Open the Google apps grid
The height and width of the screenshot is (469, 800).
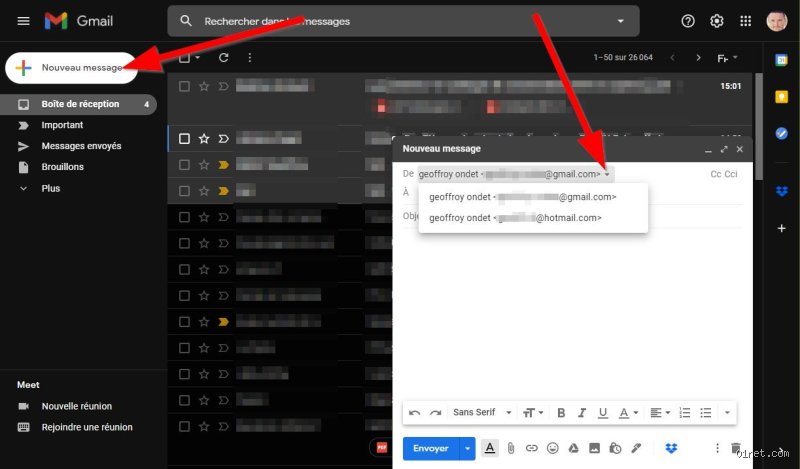click(x=745, y=21)
